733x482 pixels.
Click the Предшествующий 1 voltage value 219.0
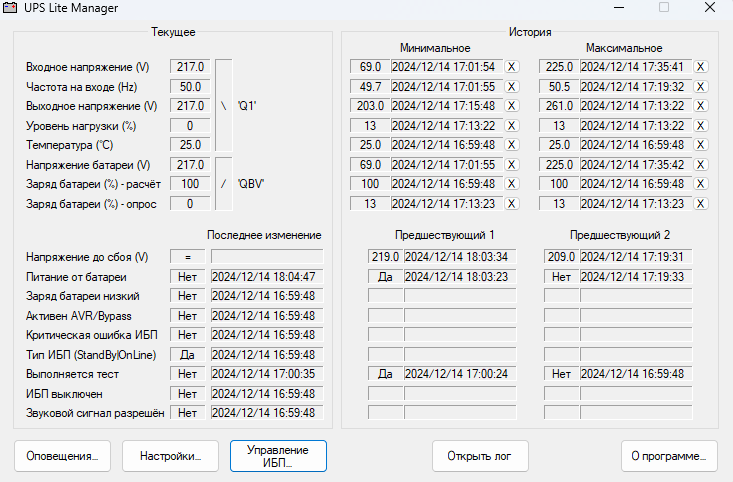pos(384,257)
